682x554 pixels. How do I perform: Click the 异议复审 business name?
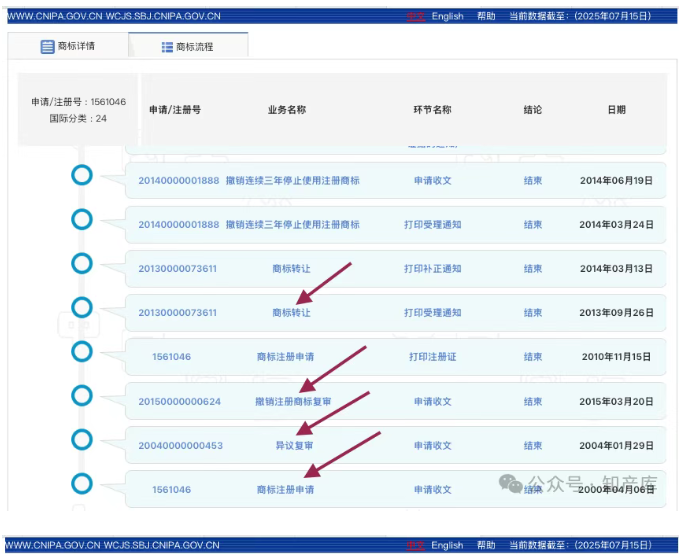(293, 445)
